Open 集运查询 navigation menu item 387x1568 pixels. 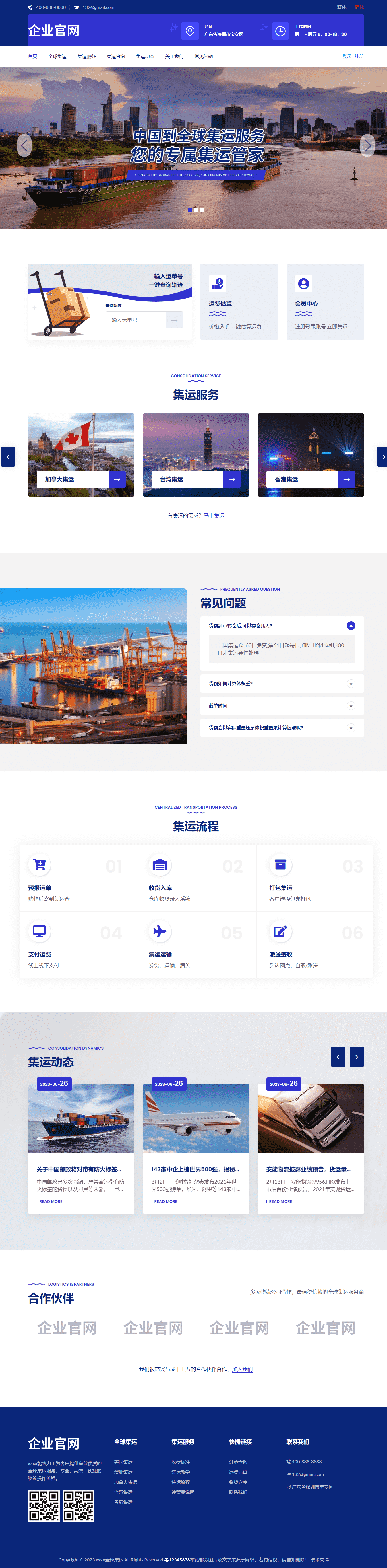(x=116, y=56)
